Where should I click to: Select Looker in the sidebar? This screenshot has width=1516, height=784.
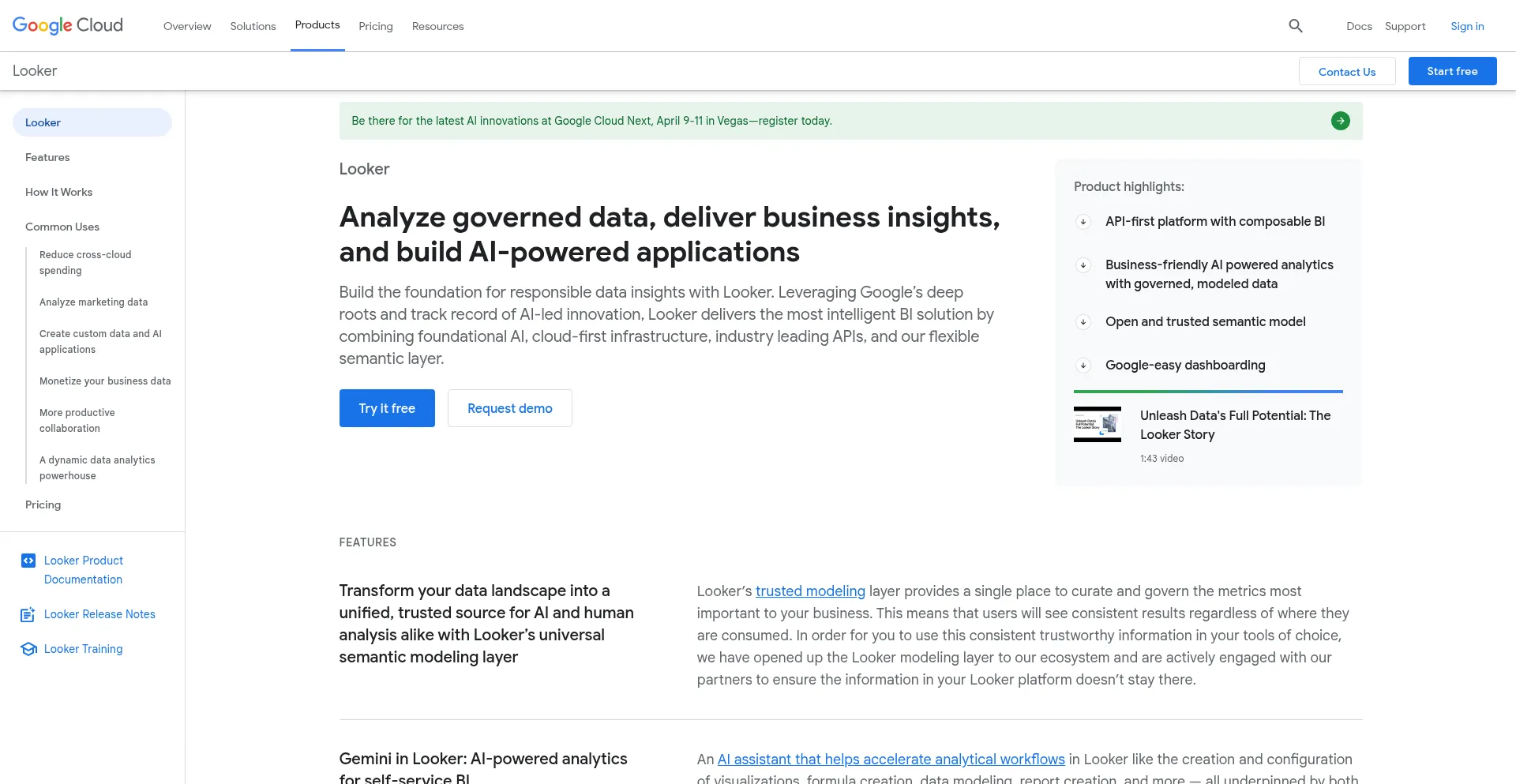coord(92,122)
